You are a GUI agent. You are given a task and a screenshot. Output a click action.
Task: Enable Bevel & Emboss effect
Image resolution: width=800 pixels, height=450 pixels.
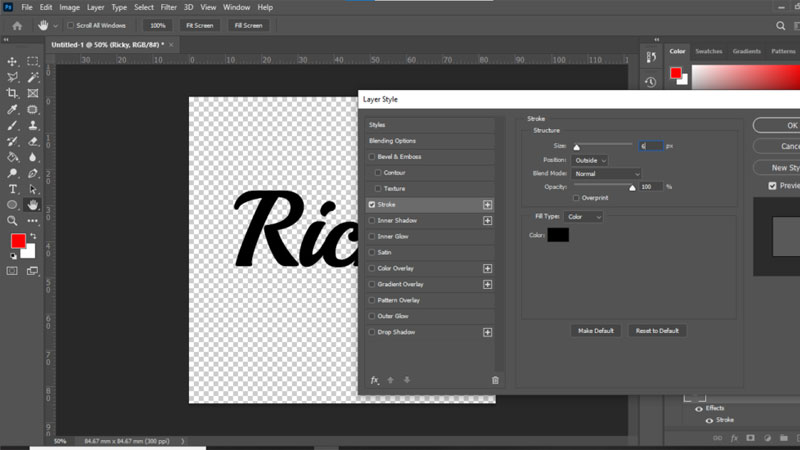pyautogui.click(x=371, y=157)
